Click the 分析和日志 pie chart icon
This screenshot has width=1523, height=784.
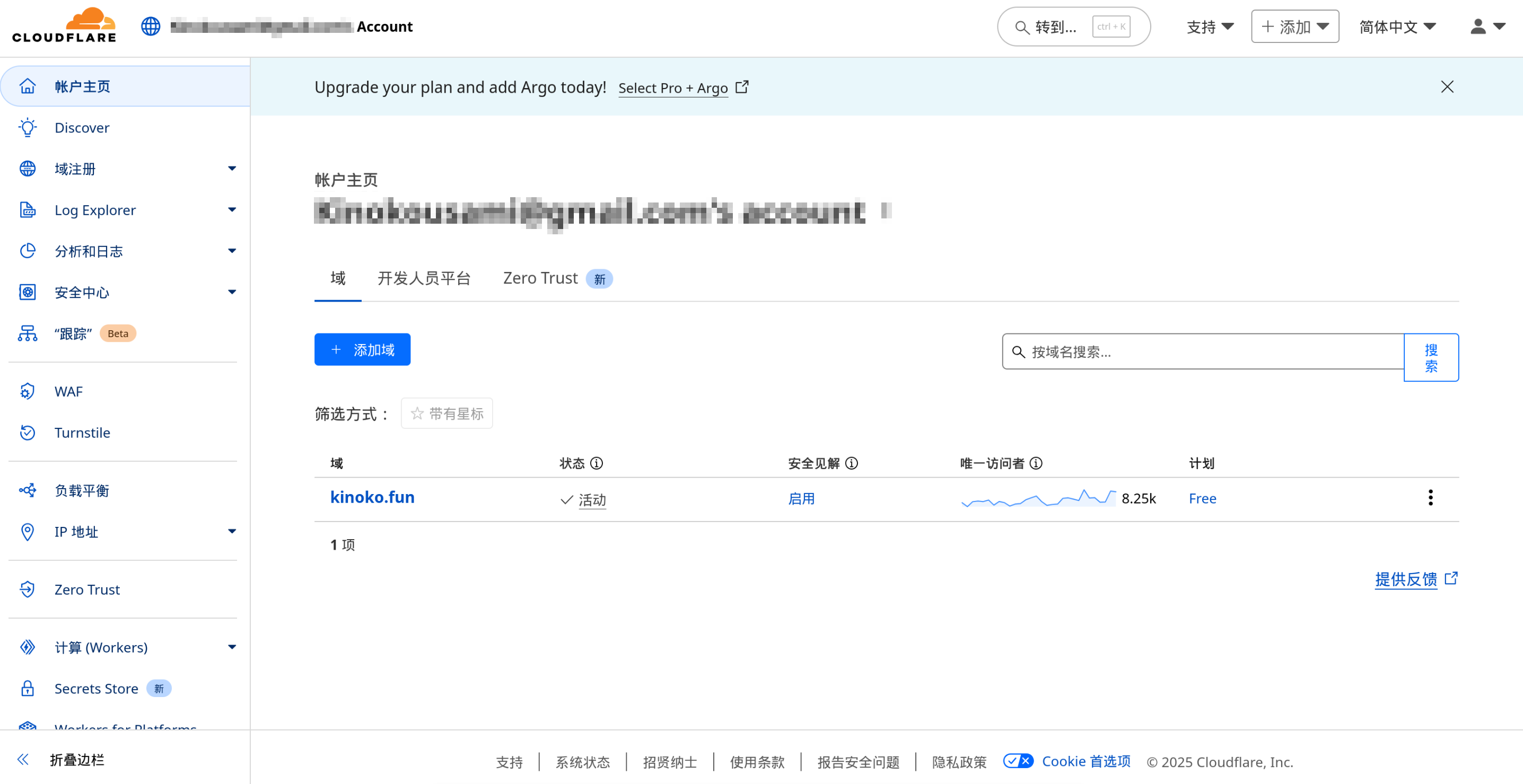point(27,251)
